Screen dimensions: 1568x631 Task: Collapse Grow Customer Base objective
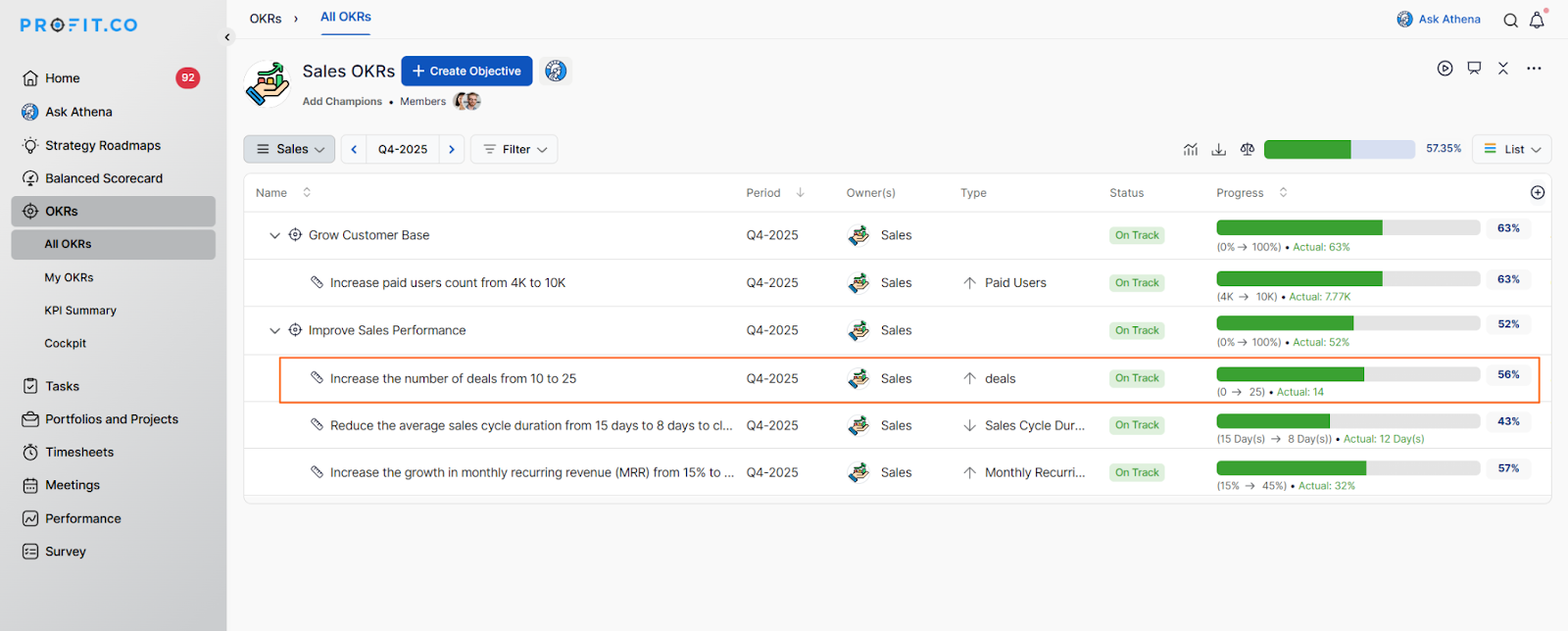pyautogui.click(x=275, y=235)
